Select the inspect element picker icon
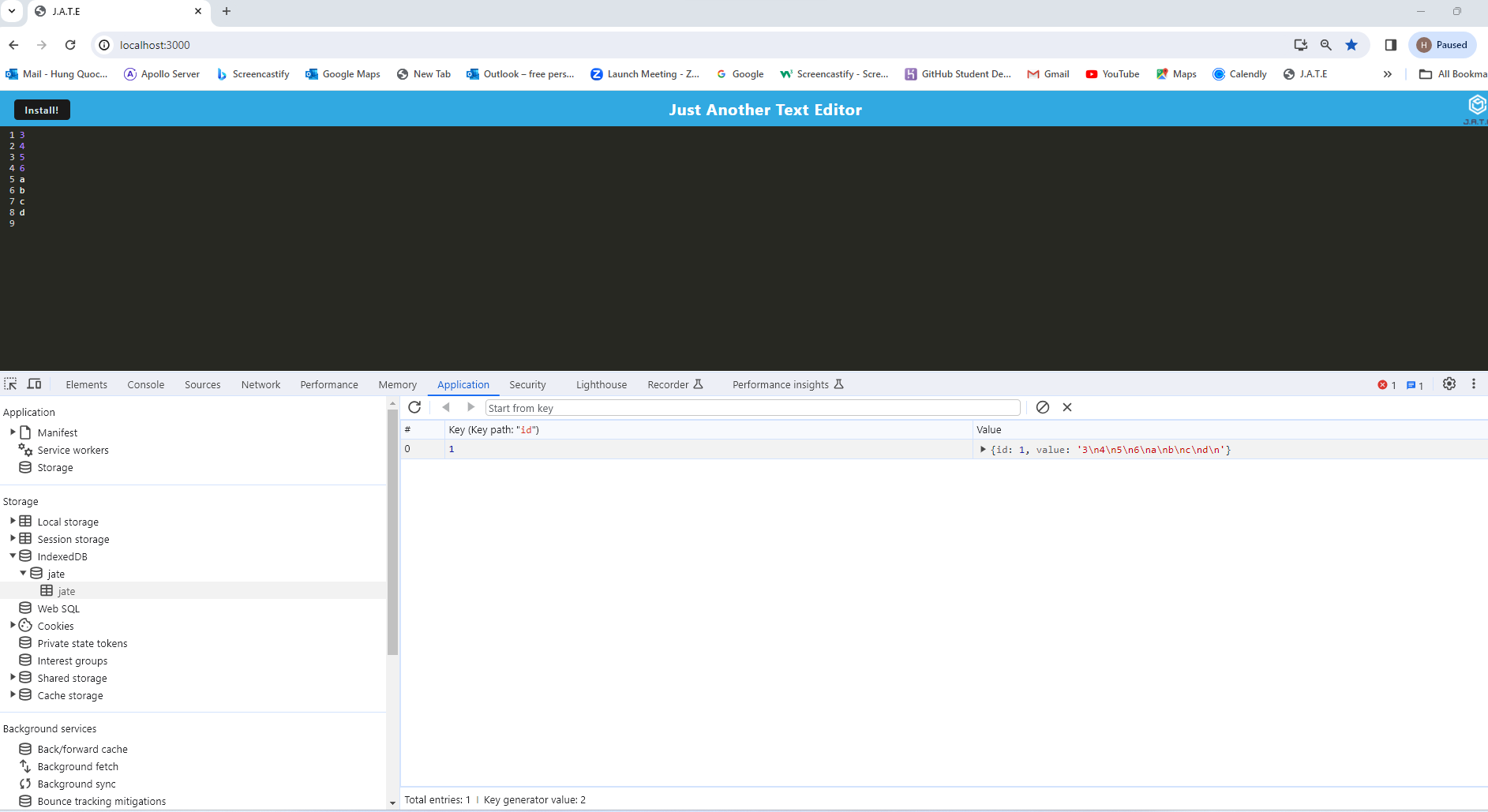This screenshot has width=1488, height=812. (x=10, y=384)
